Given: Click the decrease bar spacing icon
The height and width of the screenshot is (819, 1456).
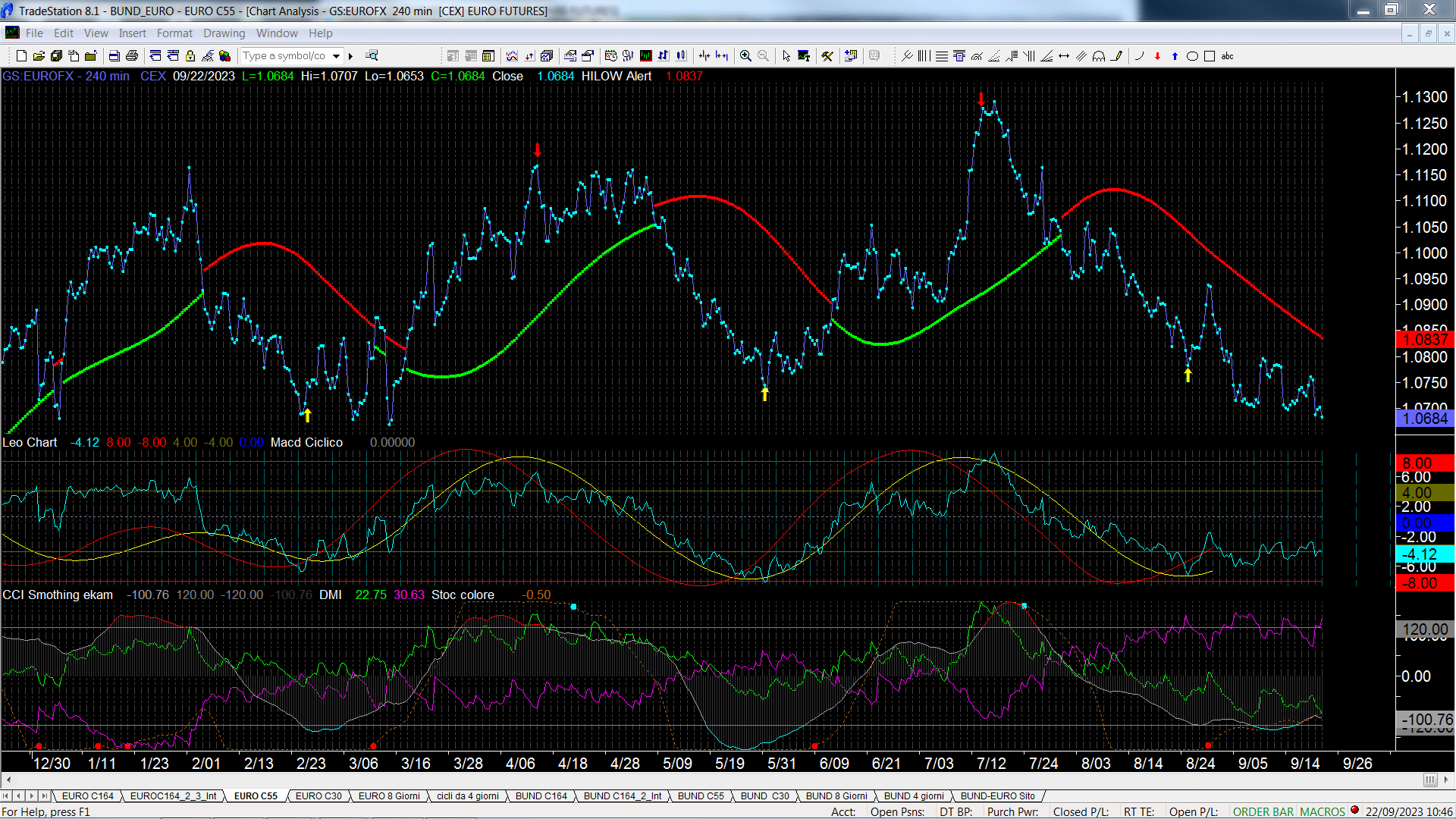Looking at the screenshot, I should tap(704, 55).
